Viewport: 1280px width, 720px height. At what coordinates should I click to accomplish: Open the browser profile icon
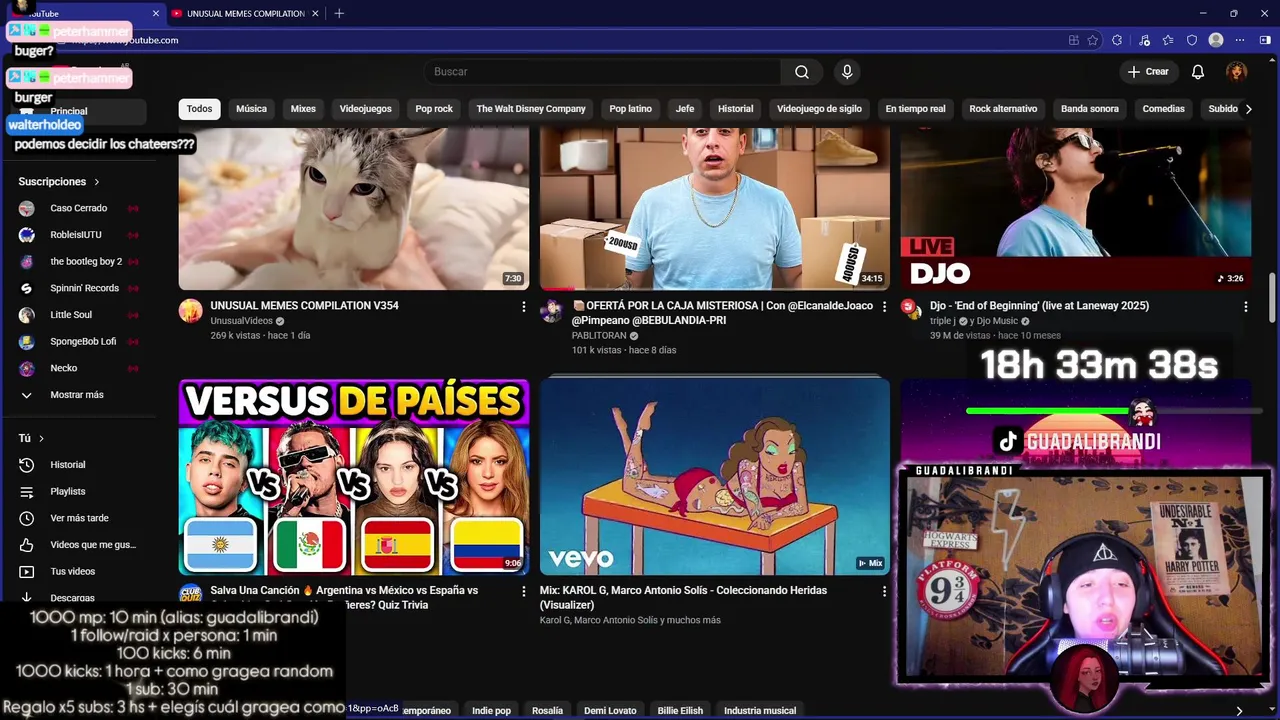coord(1216,40)
